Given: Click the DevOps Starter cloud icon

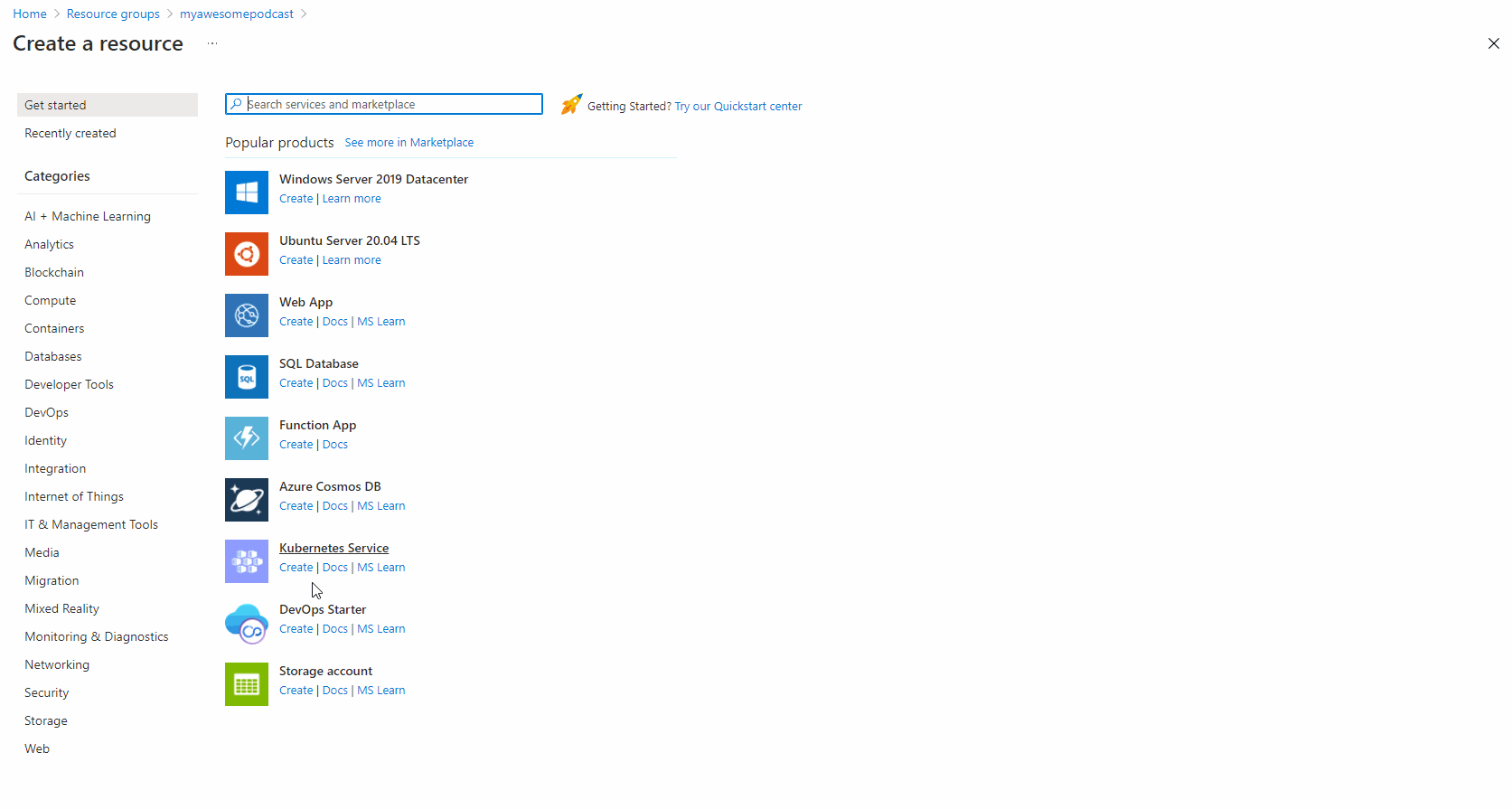Looking at the screenshot, I should 247,623.
